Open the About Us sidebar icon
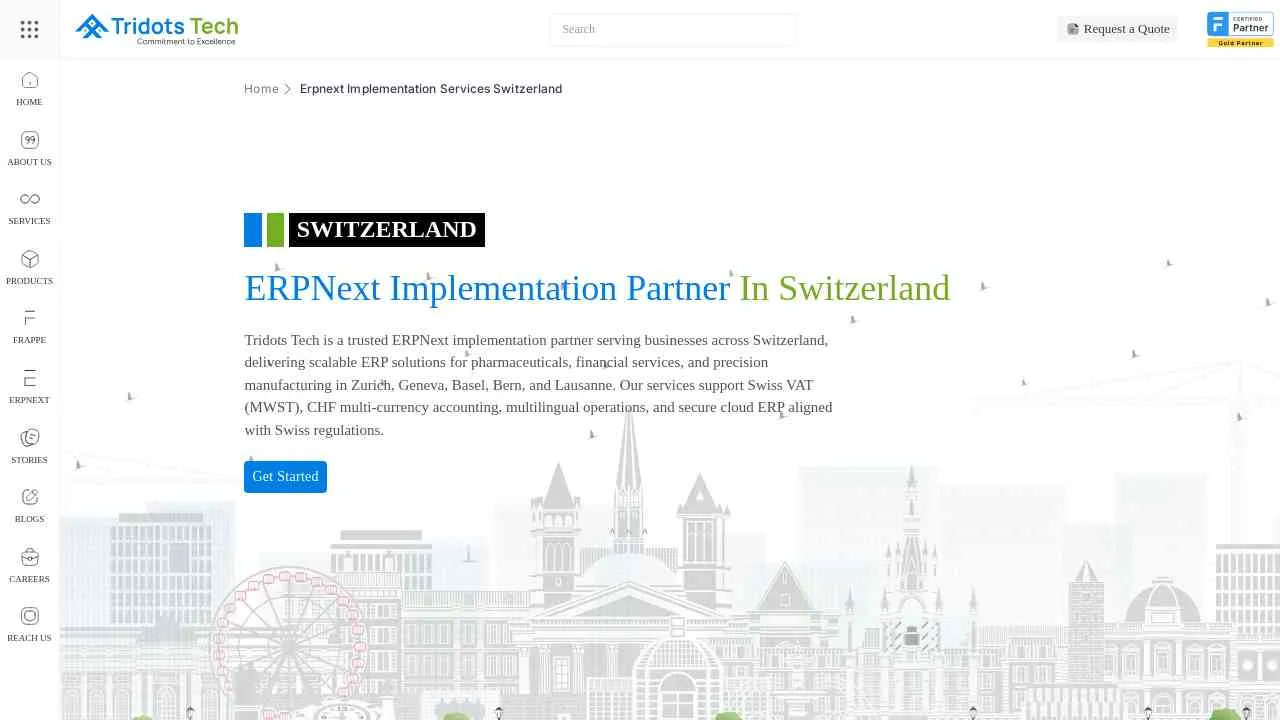Image resolution: width=1280 pixels, height=720 pixels. click(29, 140)
